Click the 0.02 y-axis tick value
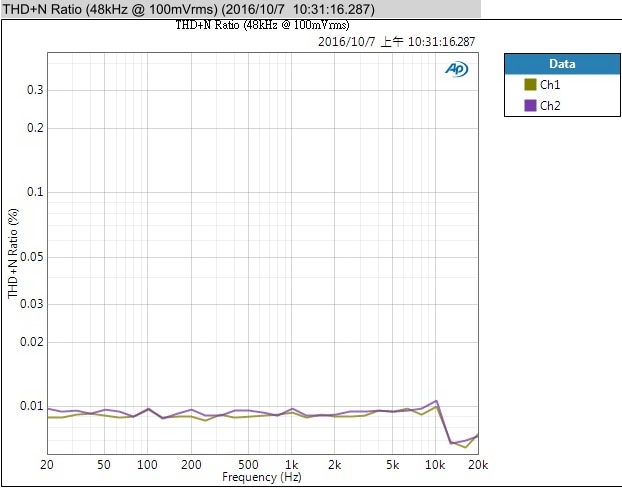This screenshot has height=488, width=622. pyautogui.click(x=31, y=342)
